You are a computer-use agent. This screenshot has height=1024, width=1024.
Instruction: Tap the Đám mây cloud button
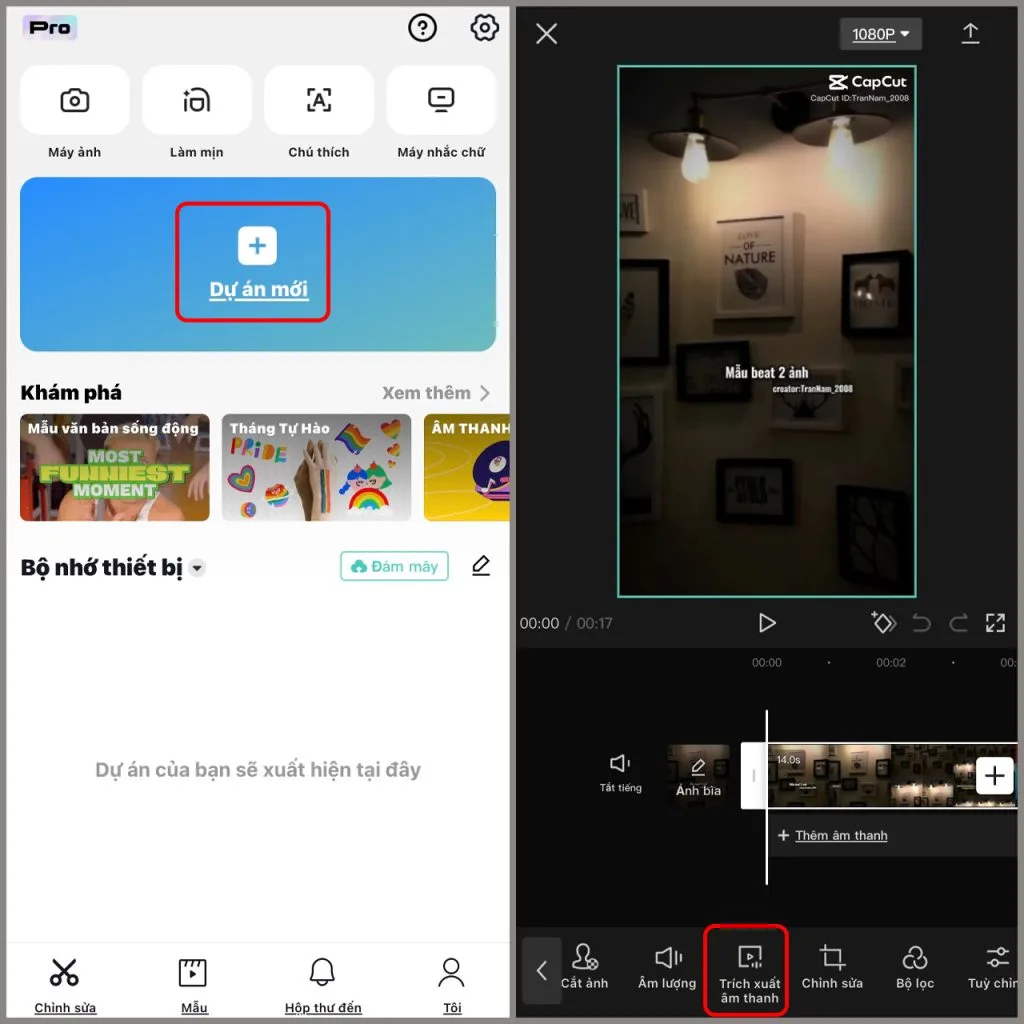(394, 566)
